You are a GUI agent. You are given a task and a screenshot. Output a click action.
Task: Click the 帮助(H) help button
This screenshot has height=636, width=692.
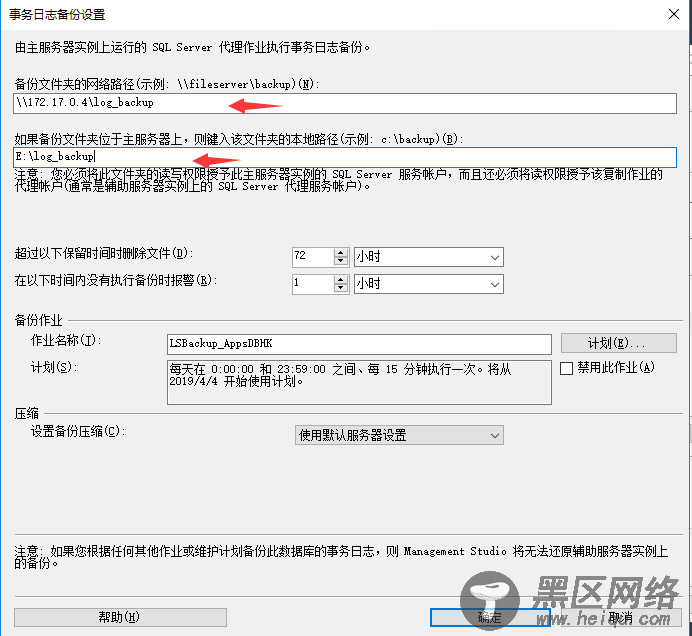click(120, 617)
